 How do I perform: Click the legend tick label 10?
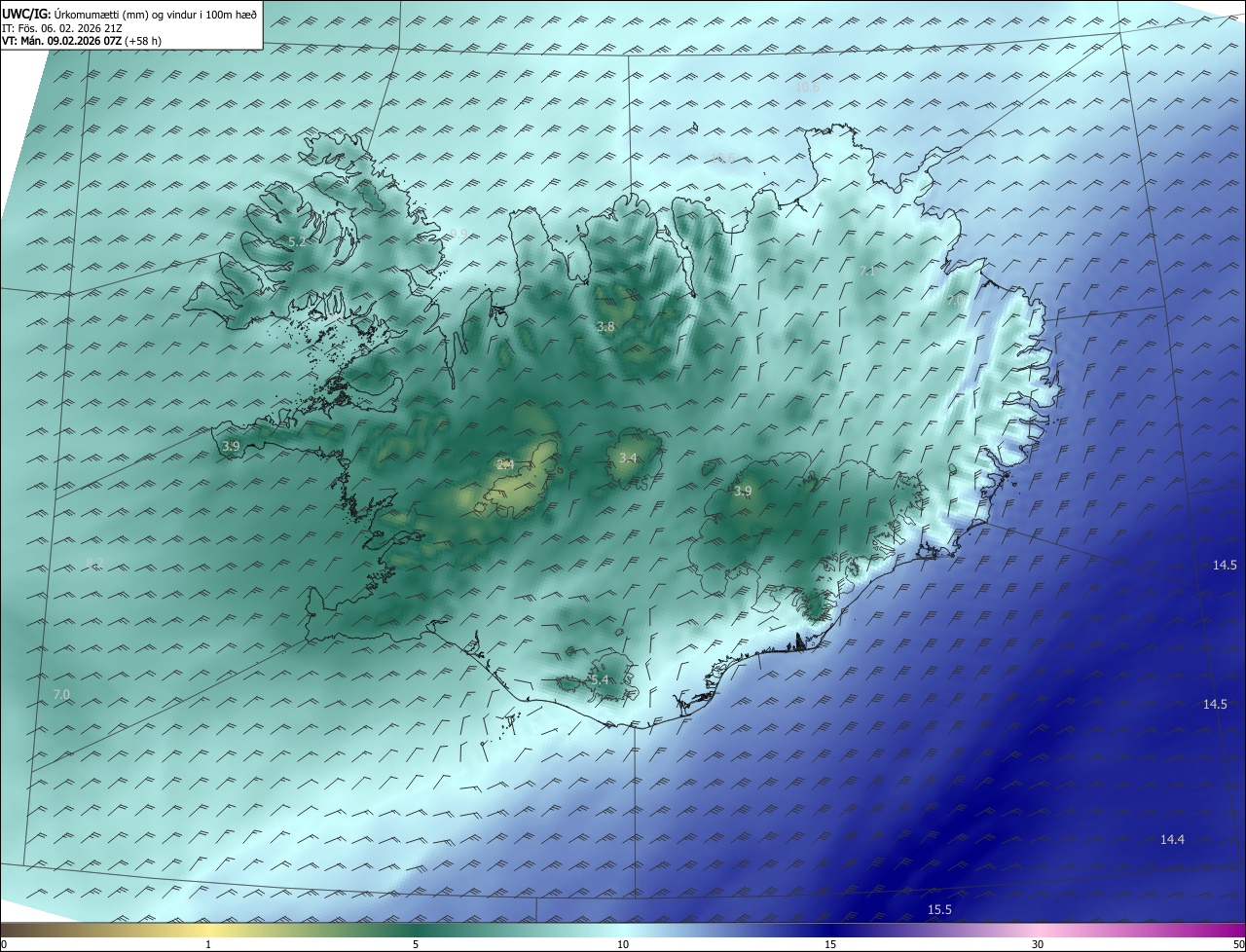tap(623, 945)
